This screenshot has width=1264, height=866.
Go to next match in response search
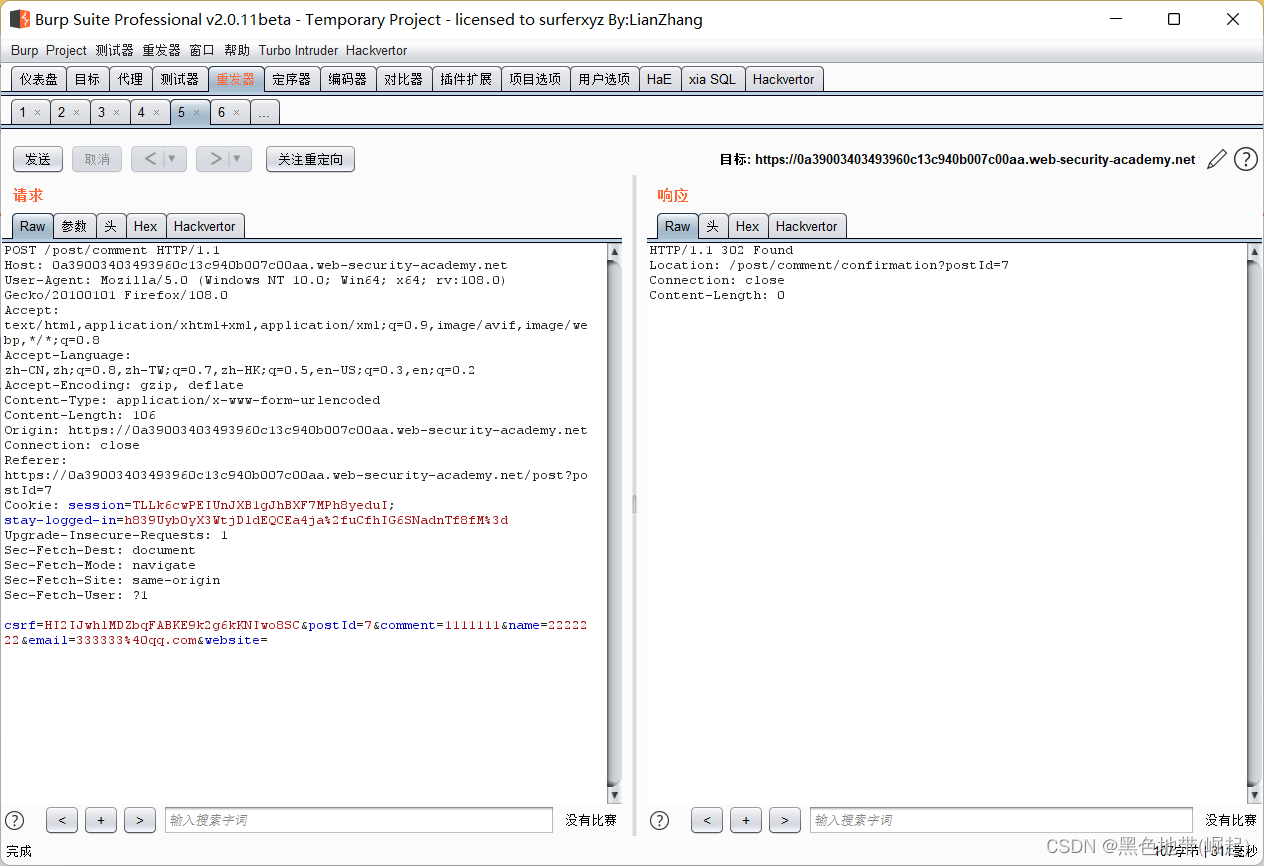785,820
